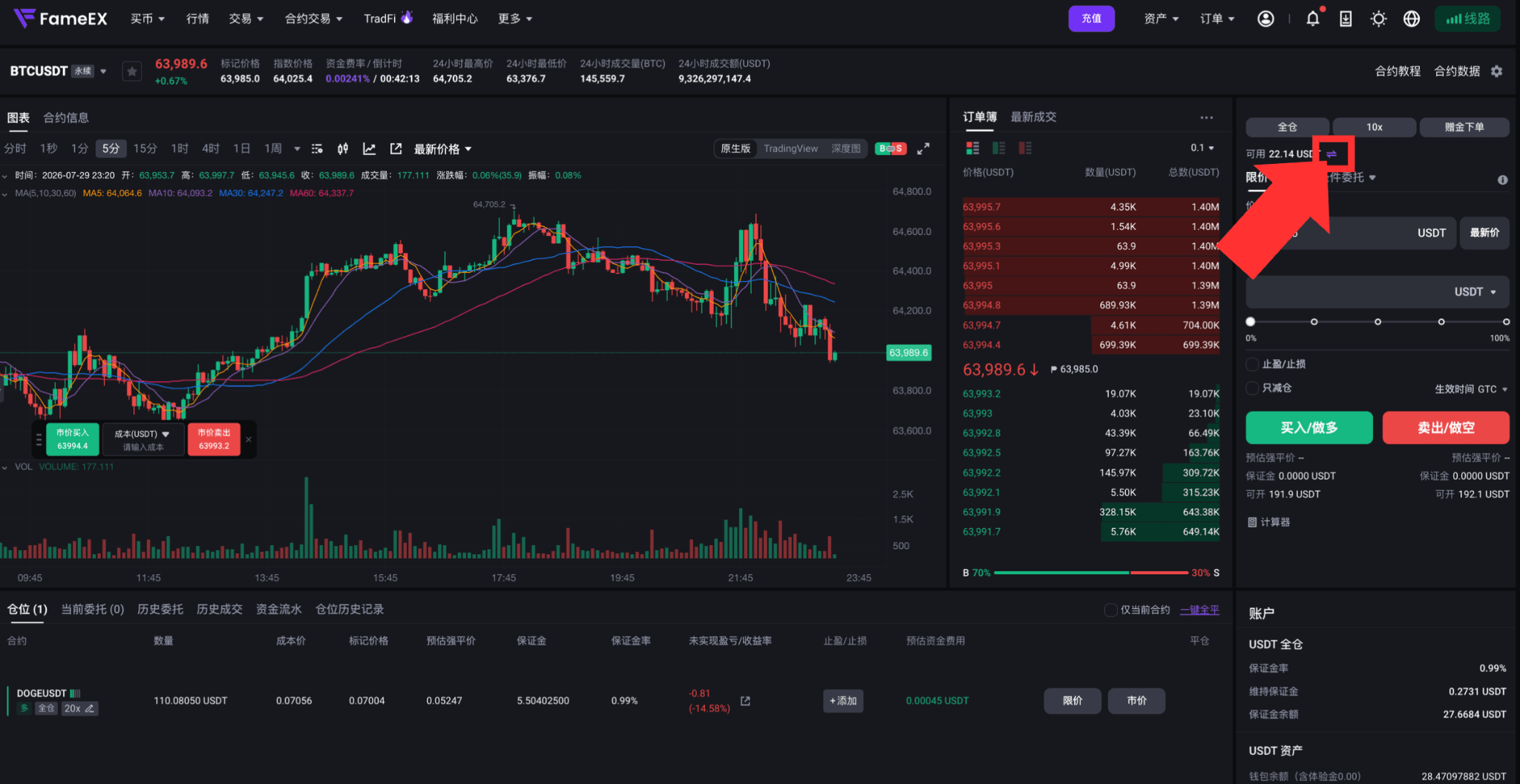
Task: Change the 0.1 order book precision
Action: pyautogui.click(x=1202, y=148)
